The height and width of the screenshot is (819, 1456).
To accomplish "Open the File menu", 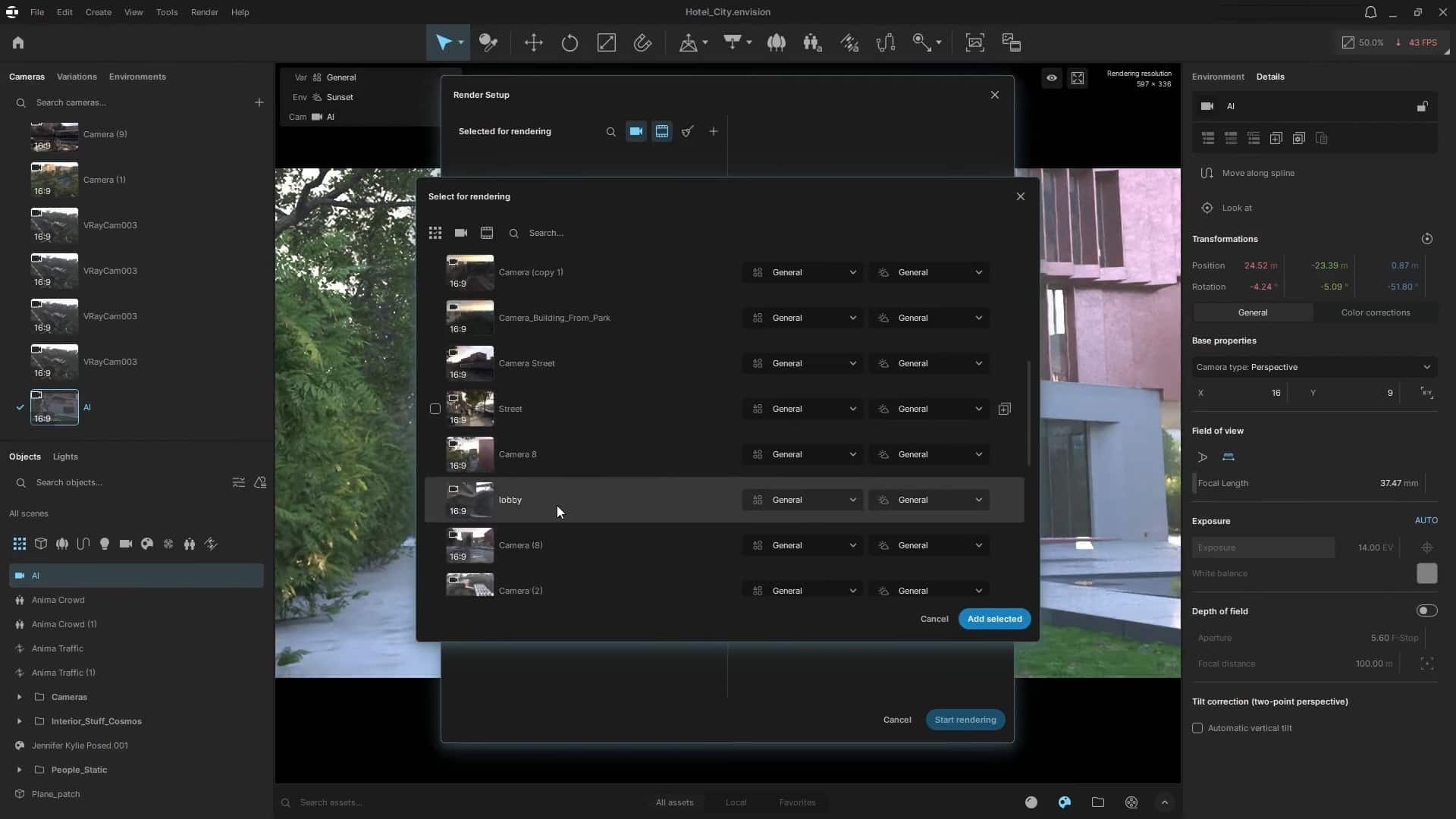I will [36, 12].
